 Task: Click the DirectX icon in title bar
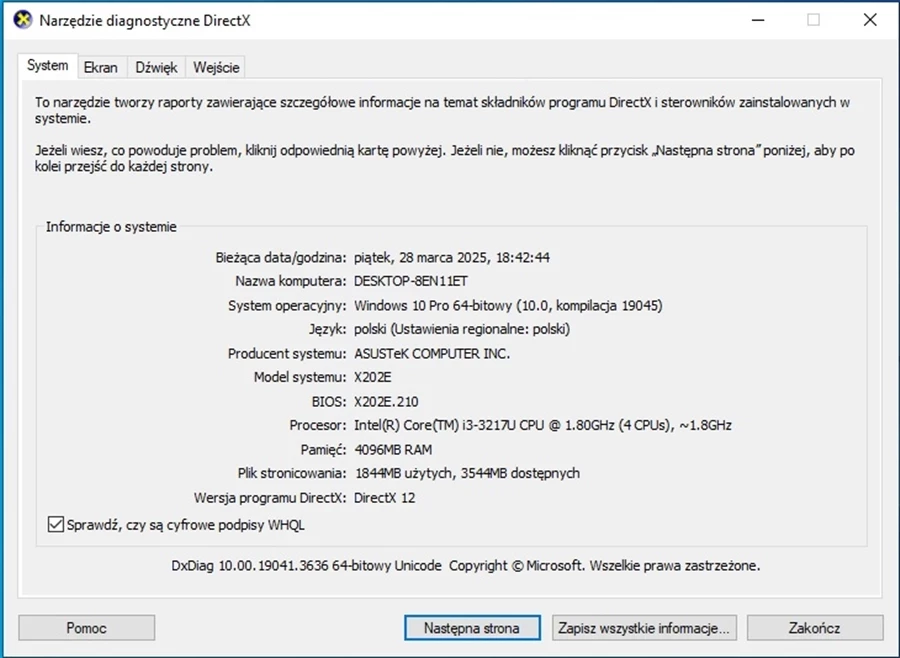(x=19, y=20)
